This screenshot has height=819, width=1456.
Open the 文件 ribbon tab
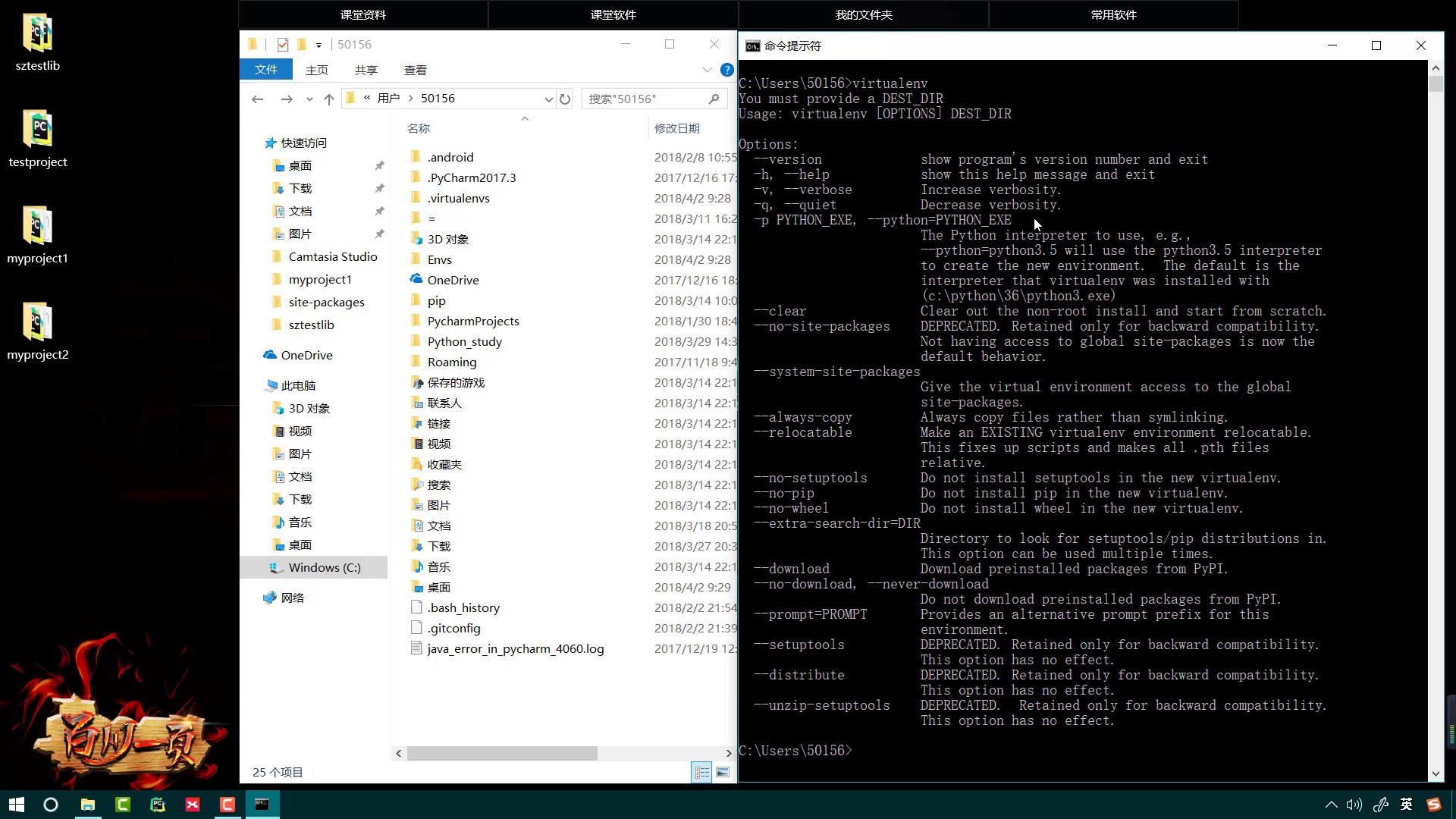(266, 70)
